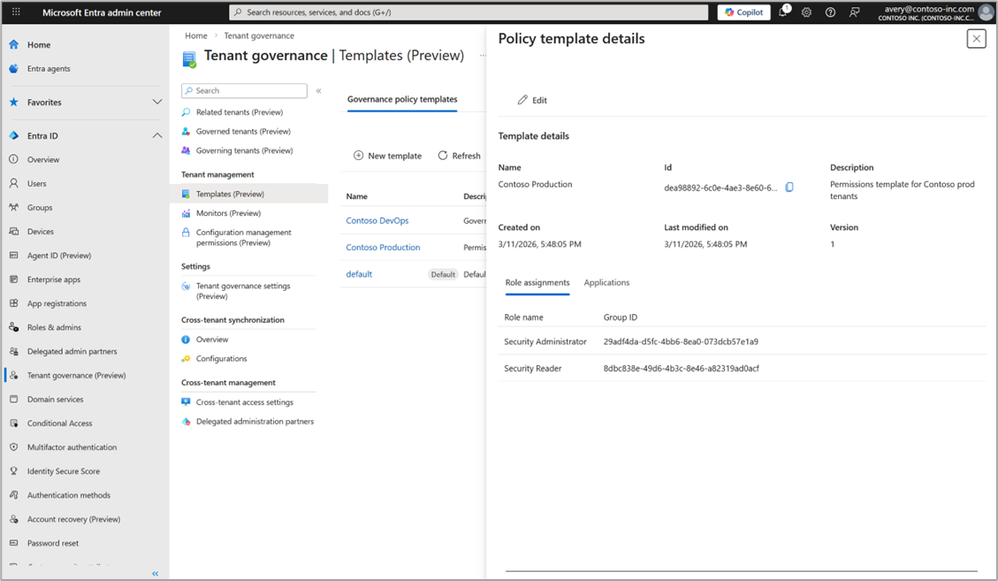
Task: Open Cross-tenant synchronization Overview
Action: pyautogui.click(x=212, y=339)
